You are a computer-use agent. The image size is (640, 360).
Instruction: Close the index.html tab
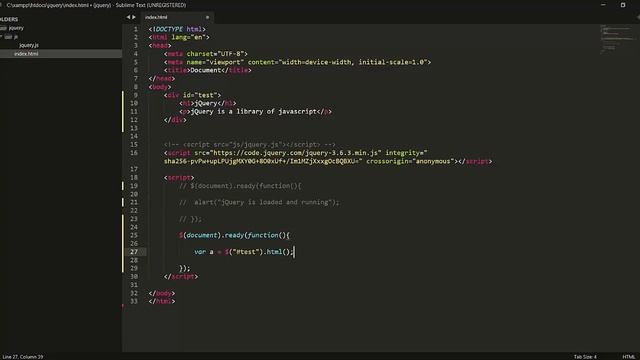[x=207, y=17]
